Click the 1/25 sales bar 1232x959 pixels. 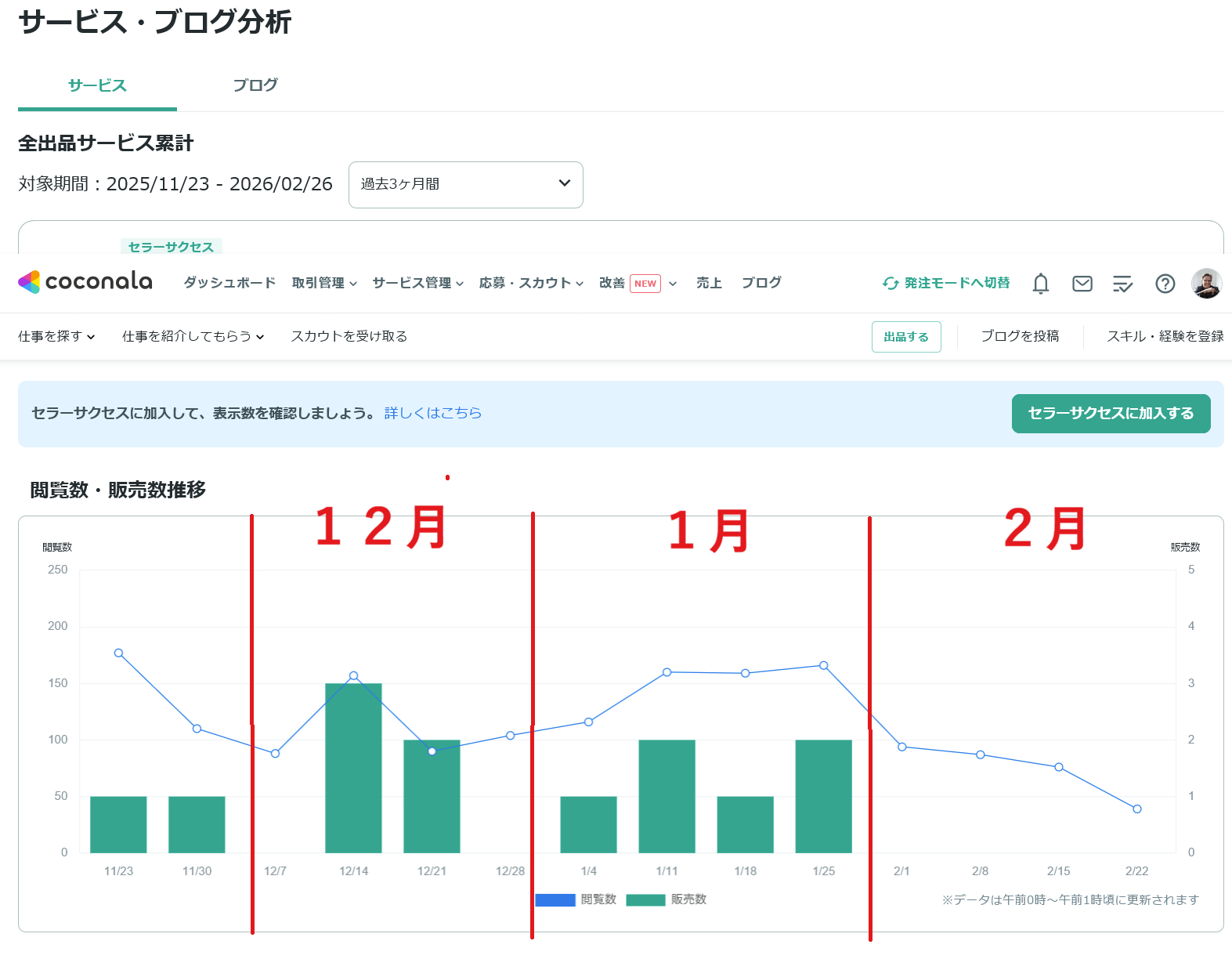pos(823,796)
